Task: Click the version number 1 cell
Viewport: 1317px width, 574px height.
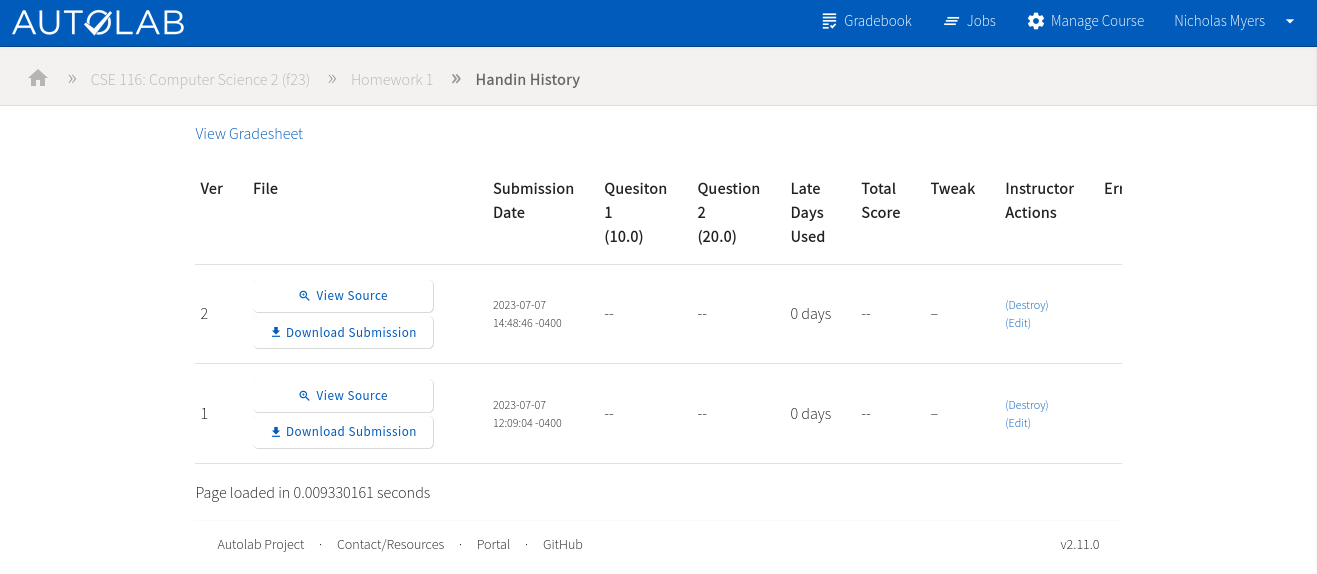Action: pyautogui.click(x=204, y=414)
